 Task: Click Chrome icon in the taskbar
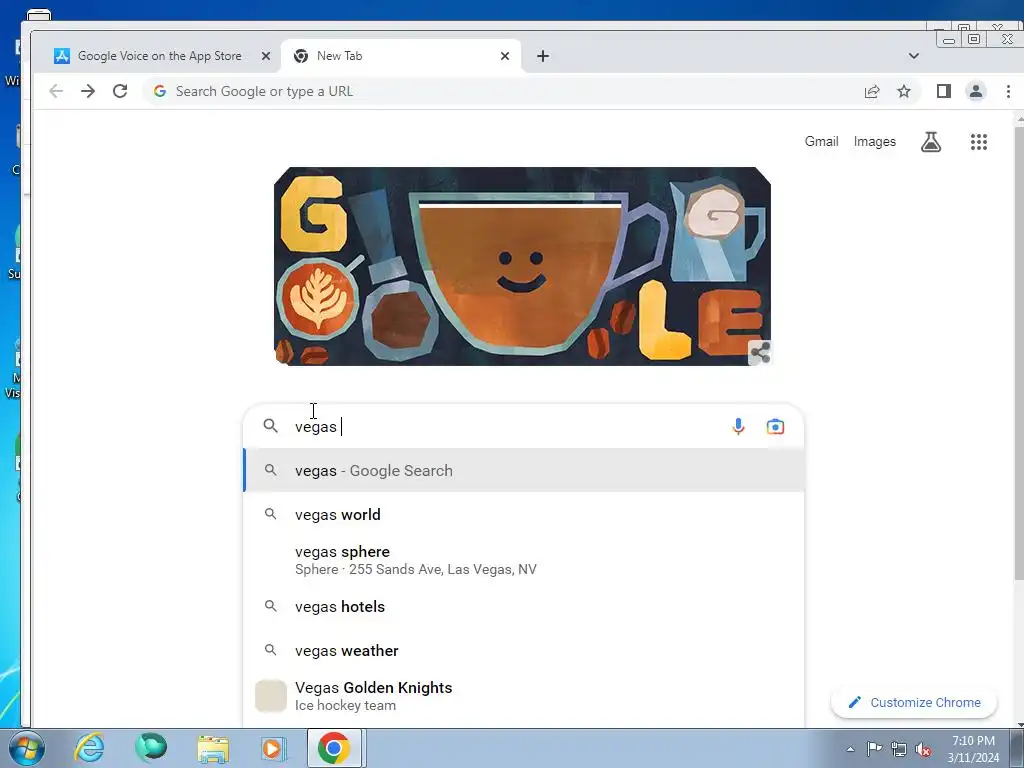pyautogui.click(x=334, y=748)
